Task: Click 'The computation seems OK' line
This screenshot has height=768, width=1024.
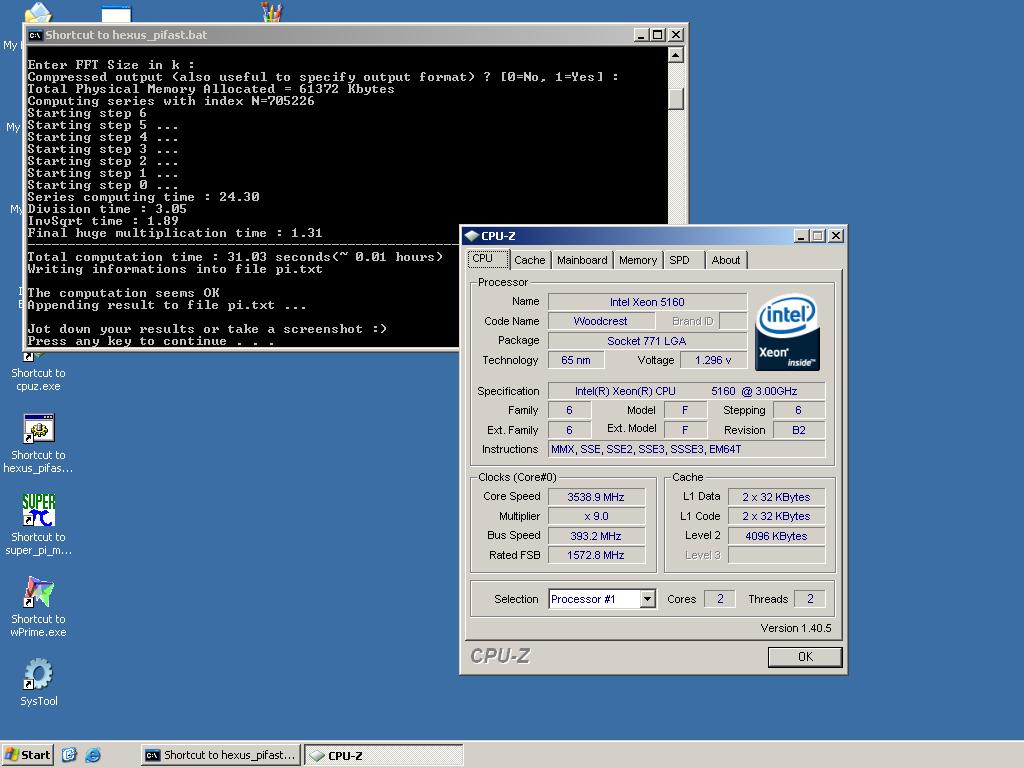Action: [123, 293]
